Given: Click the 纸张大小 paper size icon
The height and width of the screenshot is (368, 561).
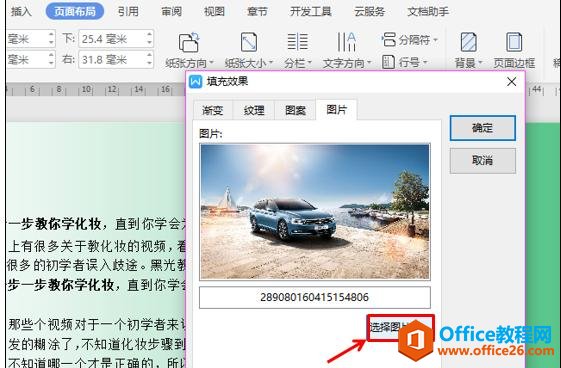Looking at the screenshot, I should pyautogui.click(x=249, y=42).
